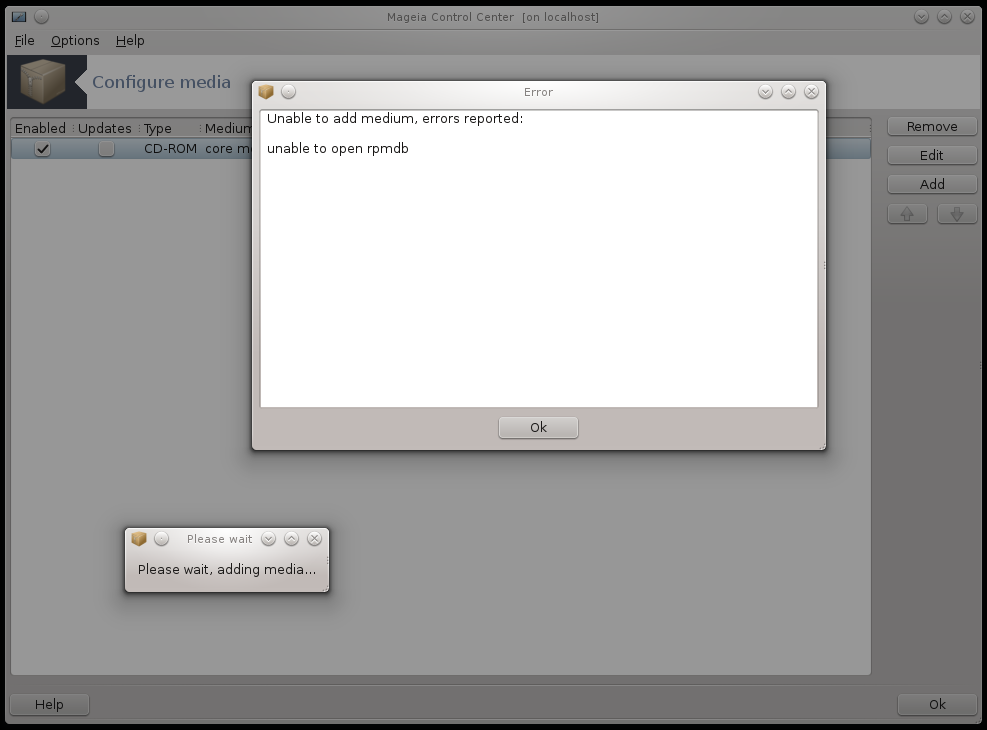987x730 pixels.
Task: Click the Remove button
Action: point(932,126)
